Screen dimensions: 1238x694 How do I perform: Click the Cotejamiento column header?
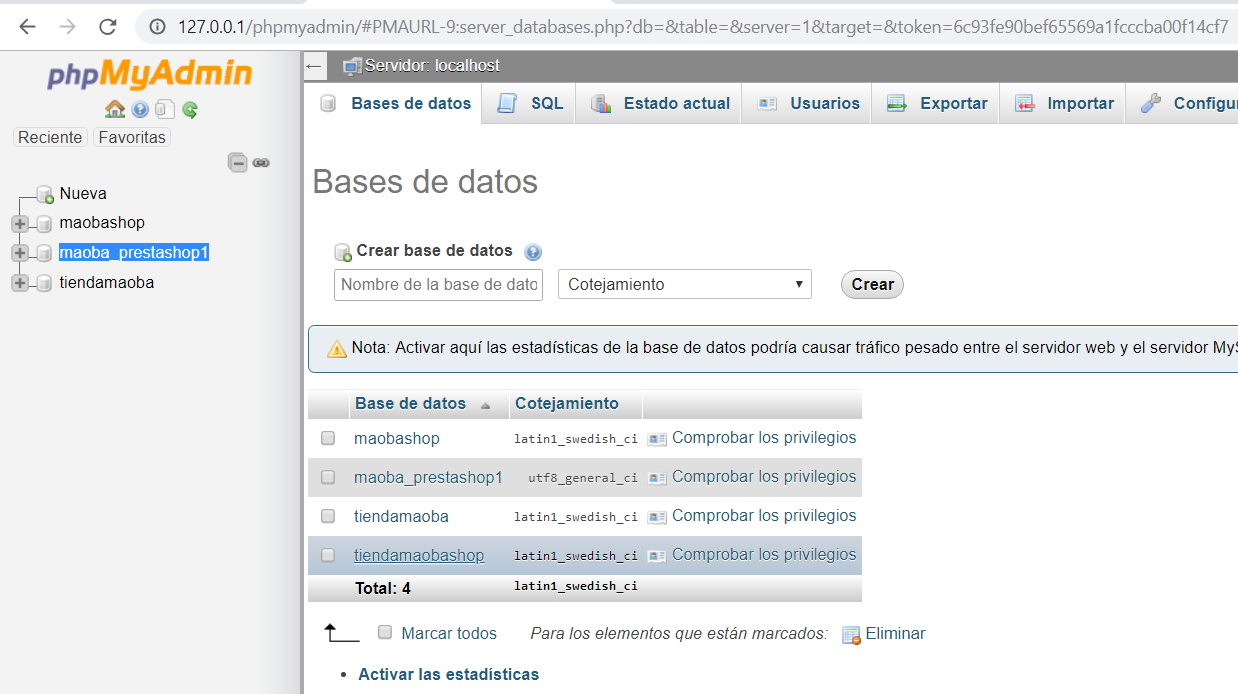click(x=567, y=404)
